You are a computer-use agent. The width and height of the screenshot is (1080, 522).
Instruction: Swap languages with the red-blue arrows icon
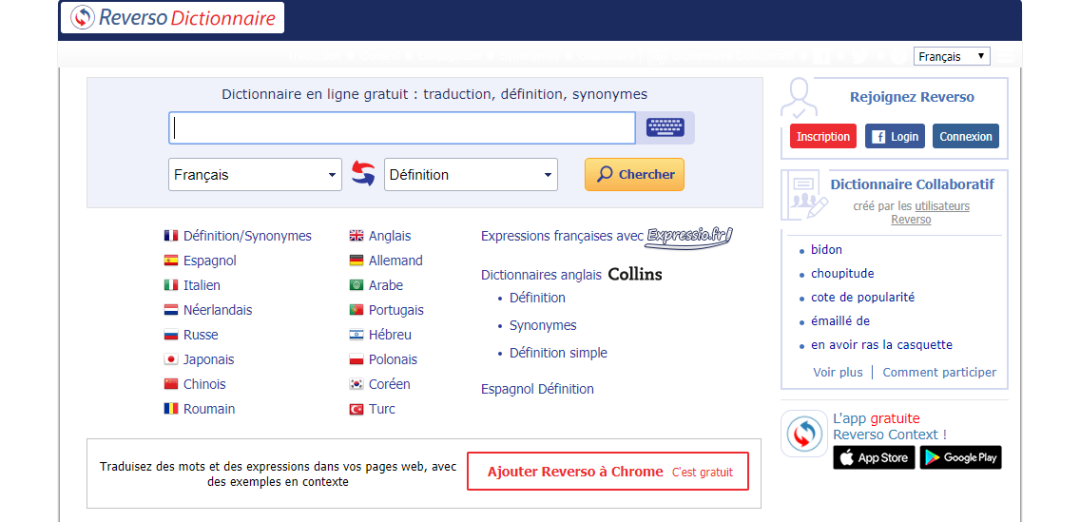point(363,174)
